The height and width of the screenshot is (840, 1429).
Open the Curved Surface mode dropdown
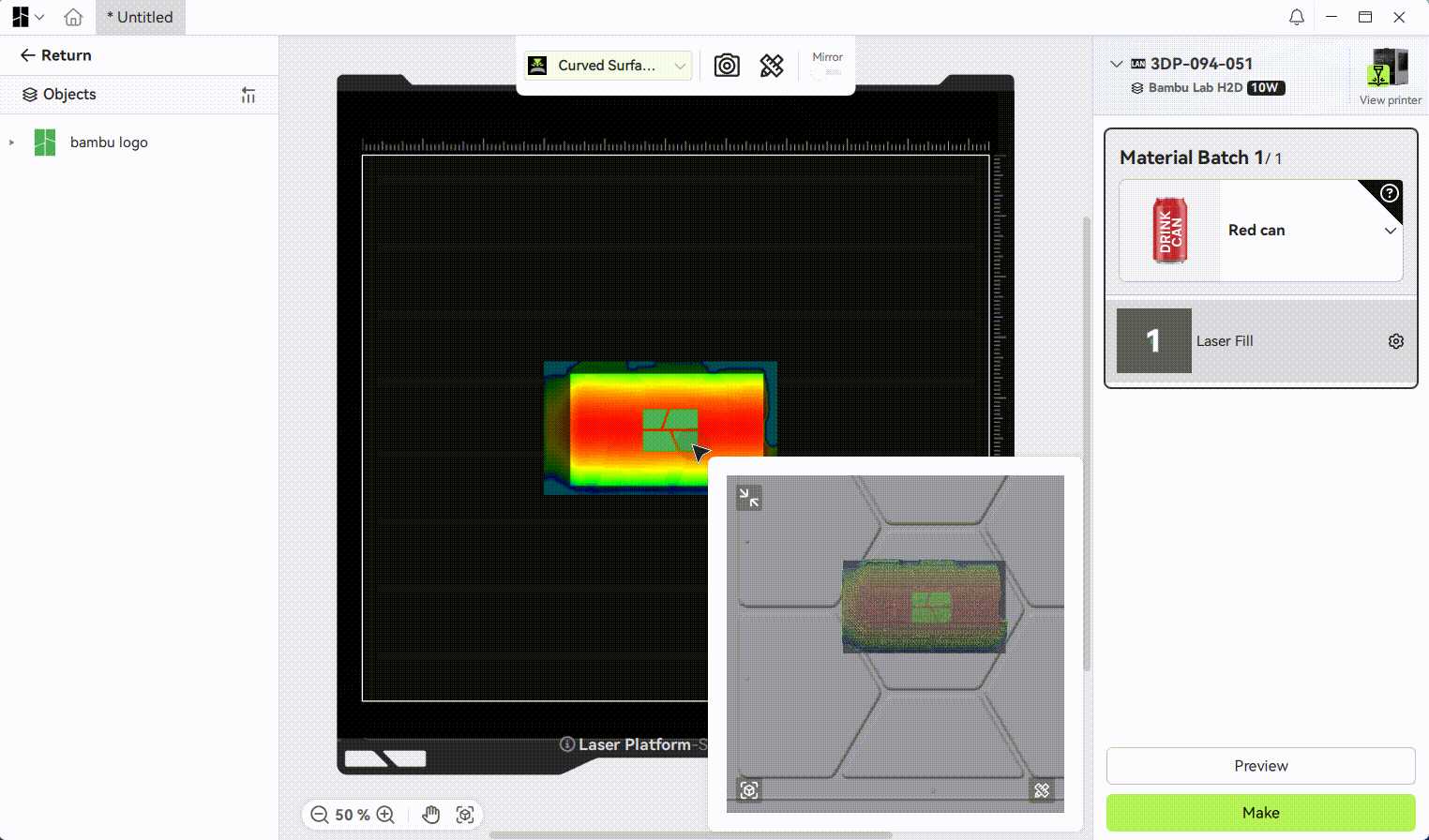[608, 66]
